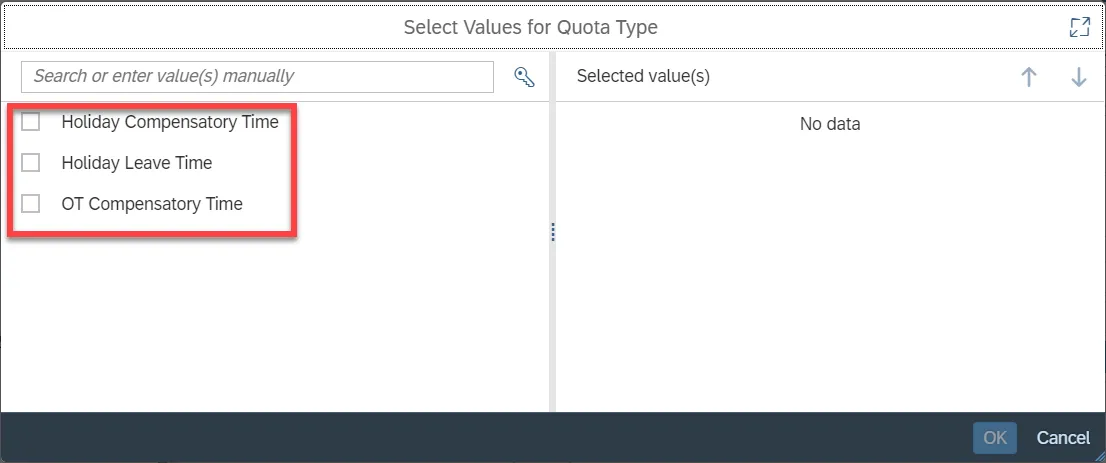Click the Selected value(s) header
Image resolution: width=1106 pixels, height=463 pixels.
[643, 76]
